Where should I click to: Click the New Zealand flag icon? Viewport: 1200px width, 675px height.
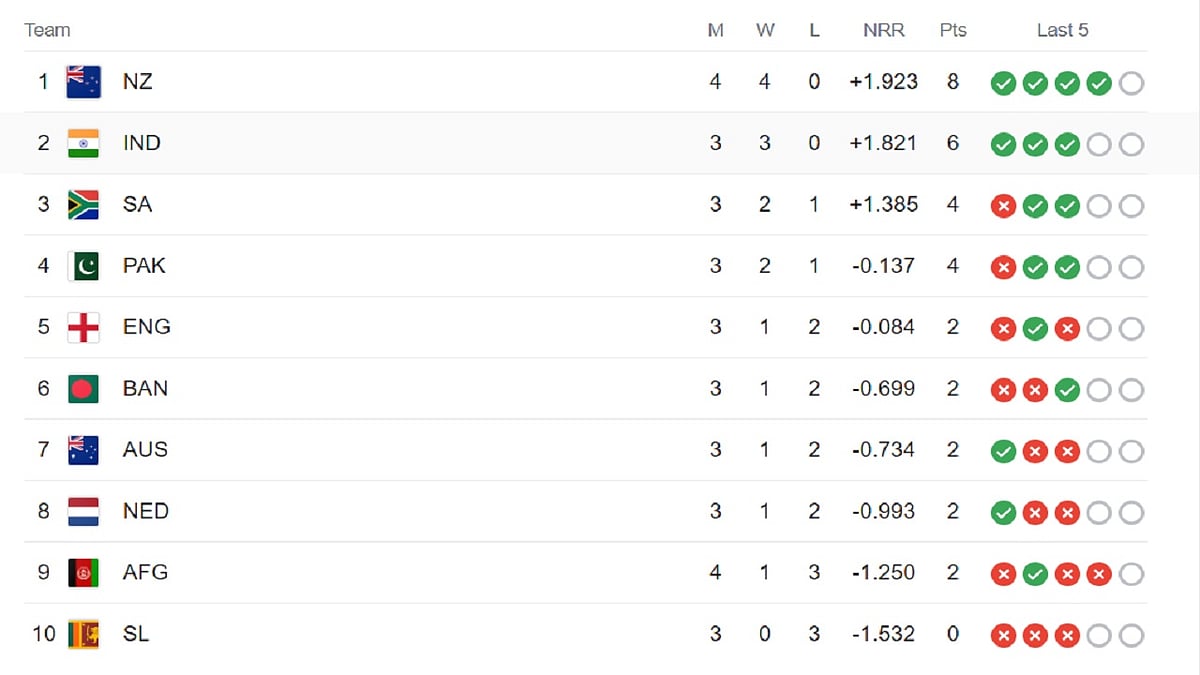click(84, 82)
